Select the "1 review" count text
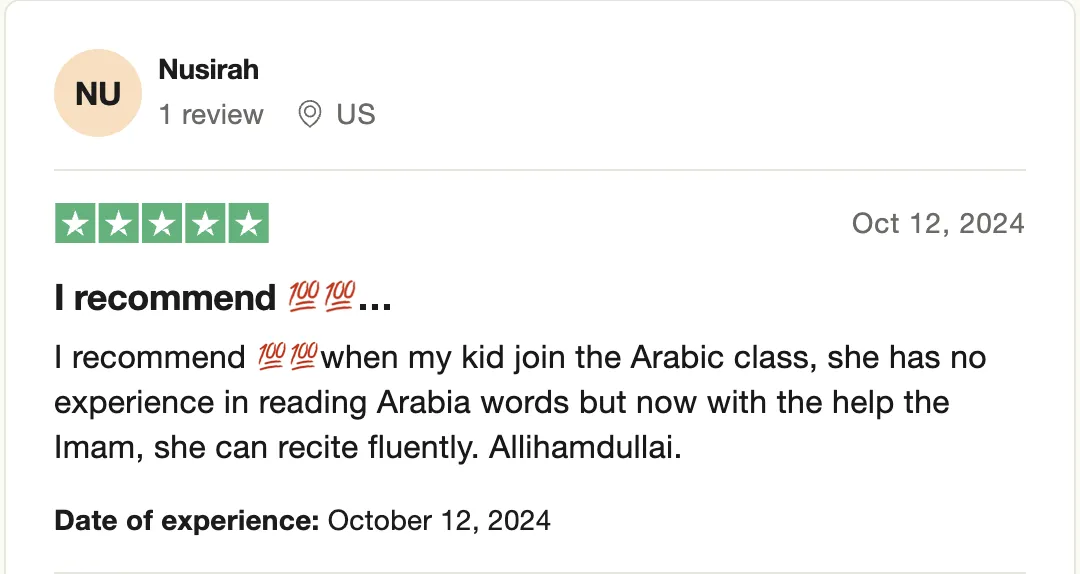 click(211, 114)
